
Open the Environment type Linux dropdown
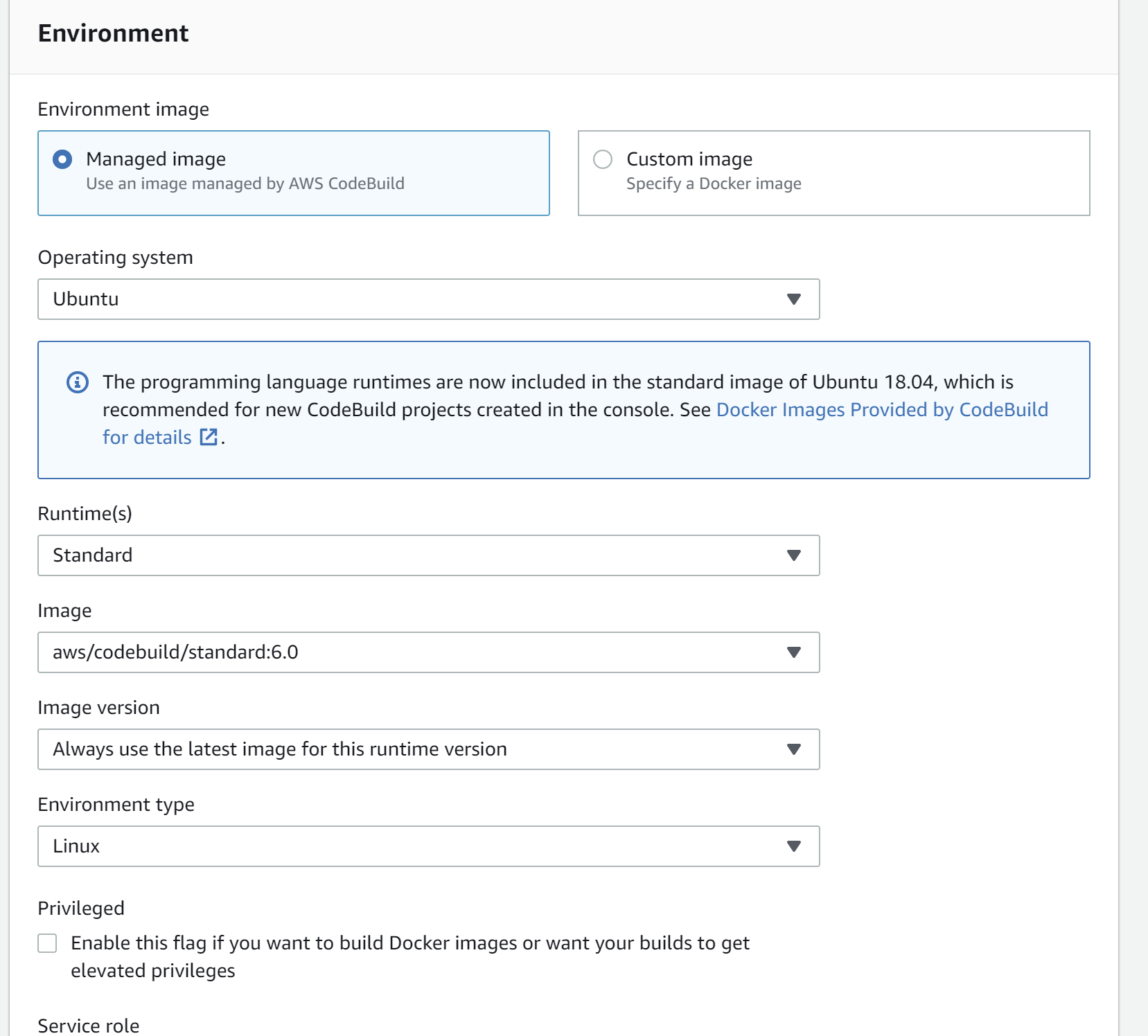tap(429, 846)
